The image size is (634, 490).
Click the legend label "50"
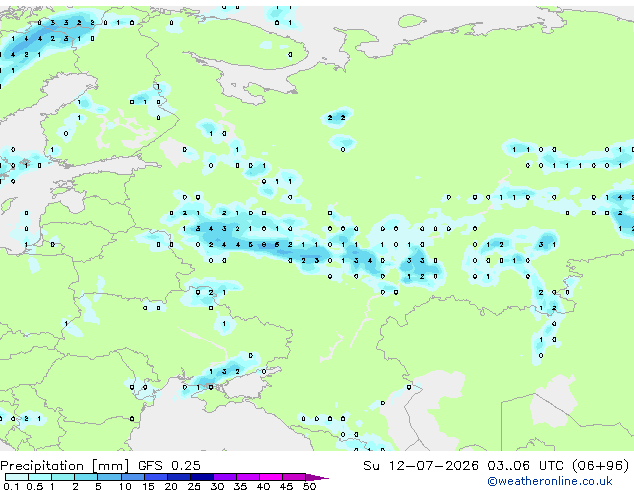tap(310, 486)
